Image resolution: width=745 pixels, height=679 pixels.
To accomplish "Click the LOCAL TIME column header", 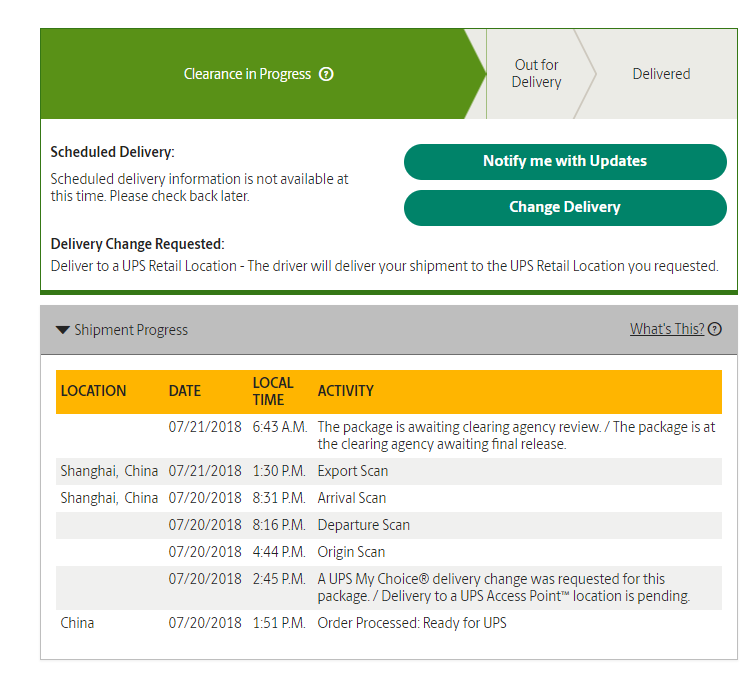I will [x=273, y=391].
